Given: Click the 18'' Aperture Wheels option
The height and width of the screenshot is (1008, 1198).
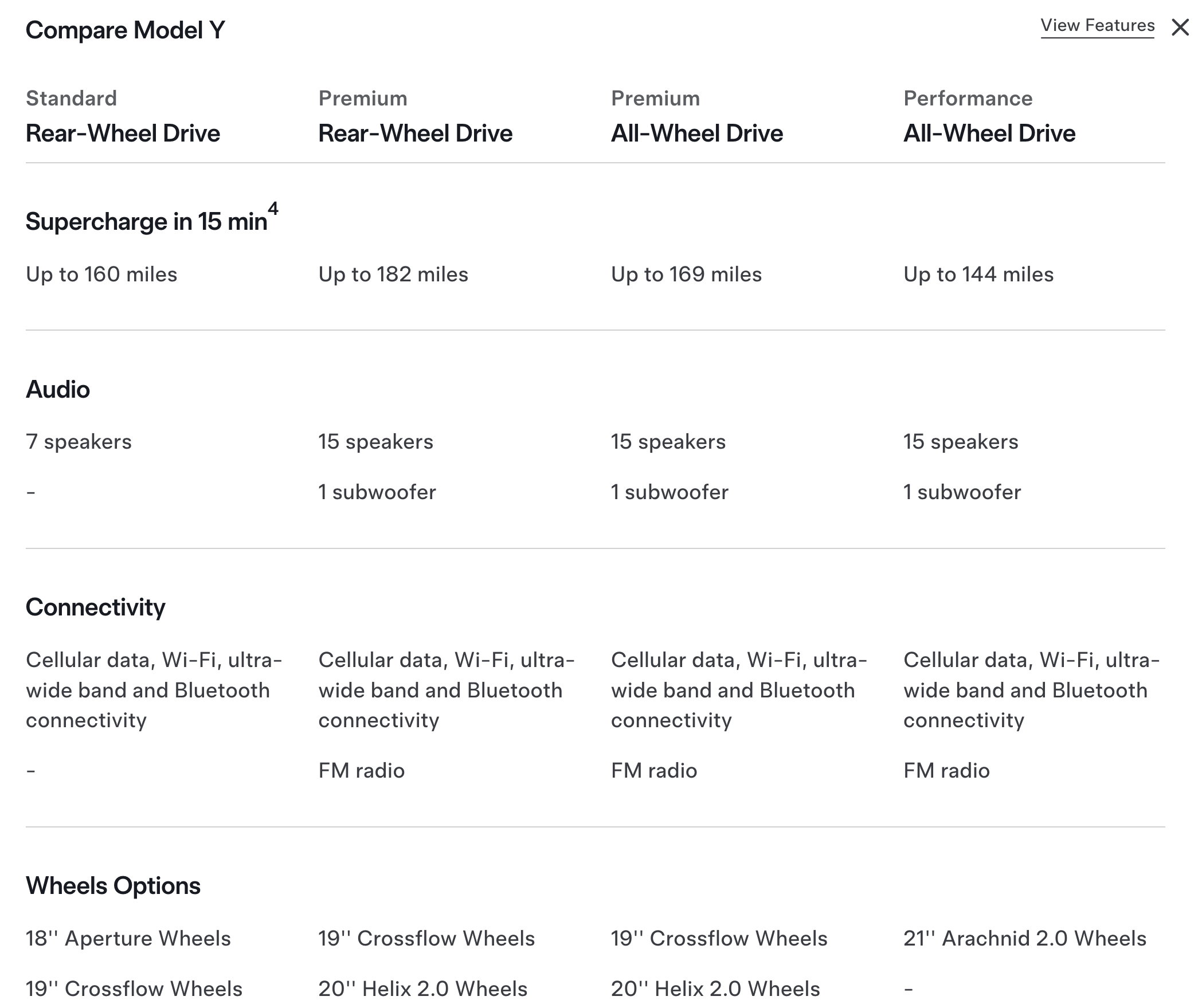Looking at the screenshot, I should (128, 939).
